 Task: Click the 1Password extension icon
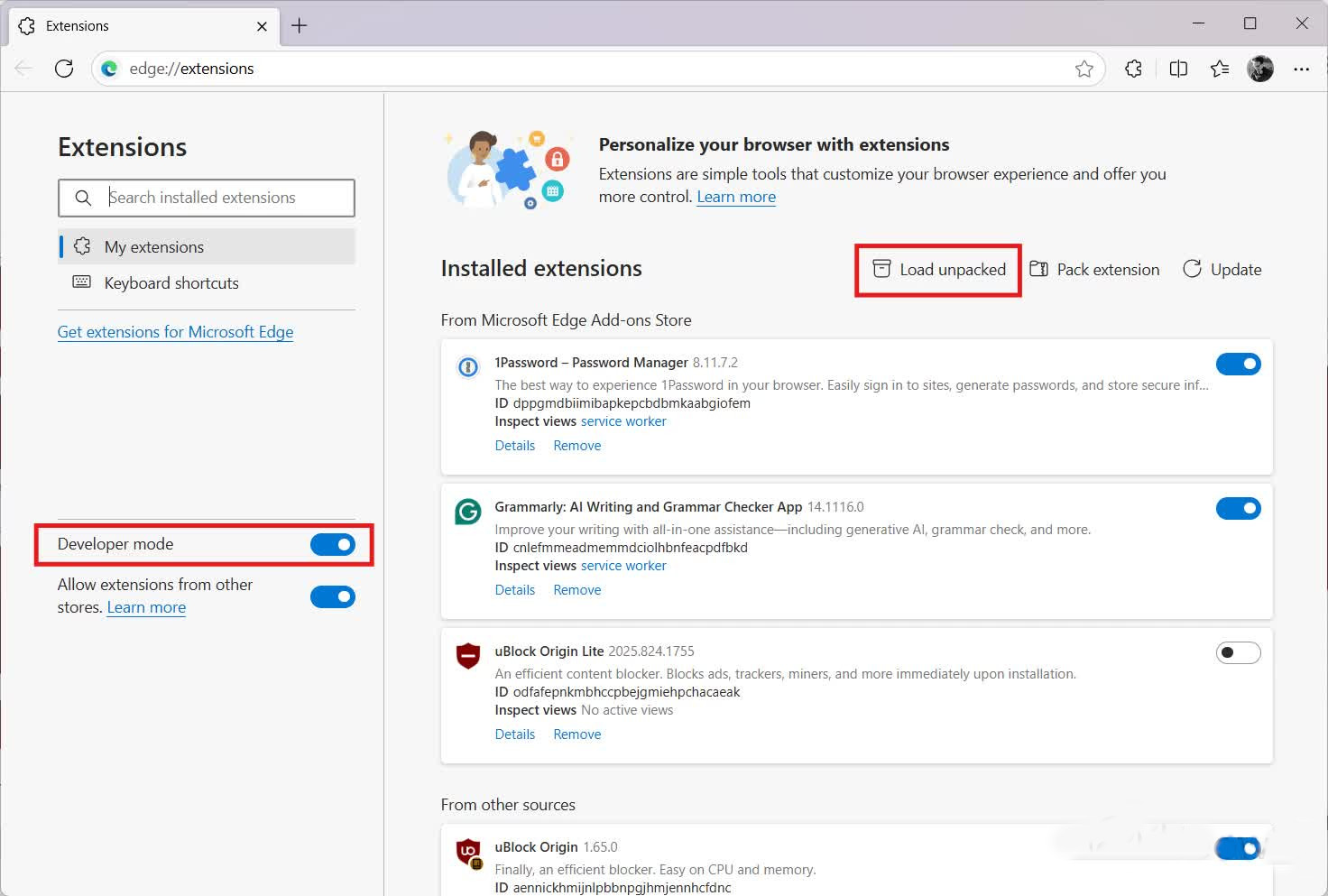coord(468,367)
